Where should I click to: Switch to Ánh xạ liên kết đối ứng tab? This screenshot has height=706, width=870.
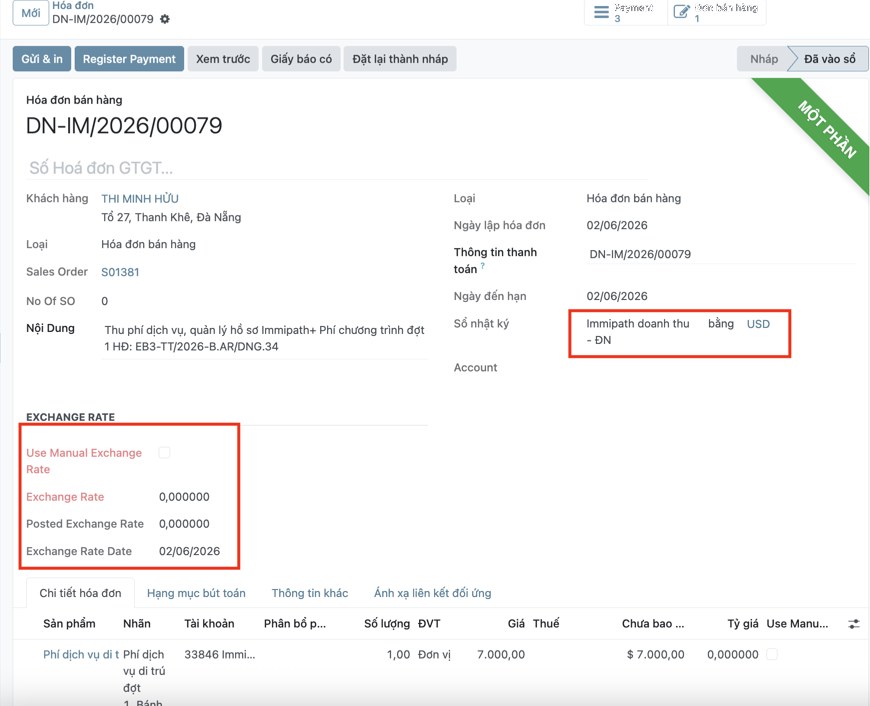pyautogui.click(x=432, y=593)
